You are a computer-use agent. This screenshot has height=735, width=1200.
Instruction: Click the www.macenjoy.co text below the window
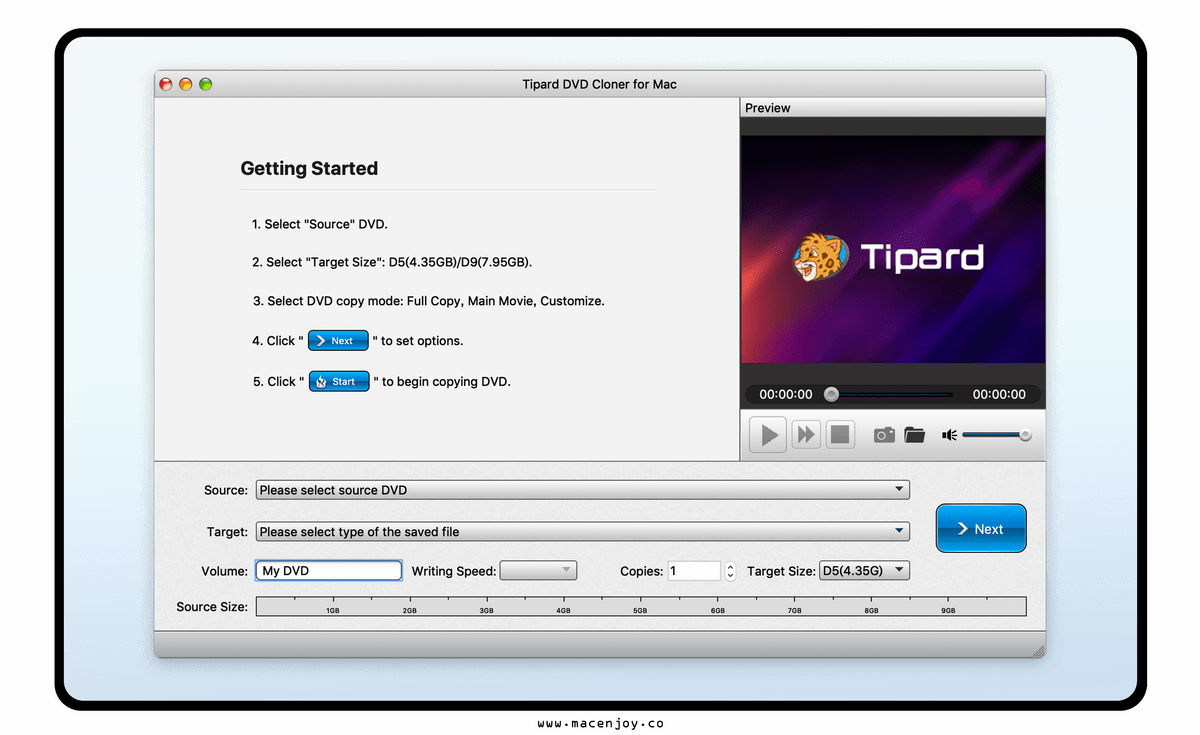[600, 723]
